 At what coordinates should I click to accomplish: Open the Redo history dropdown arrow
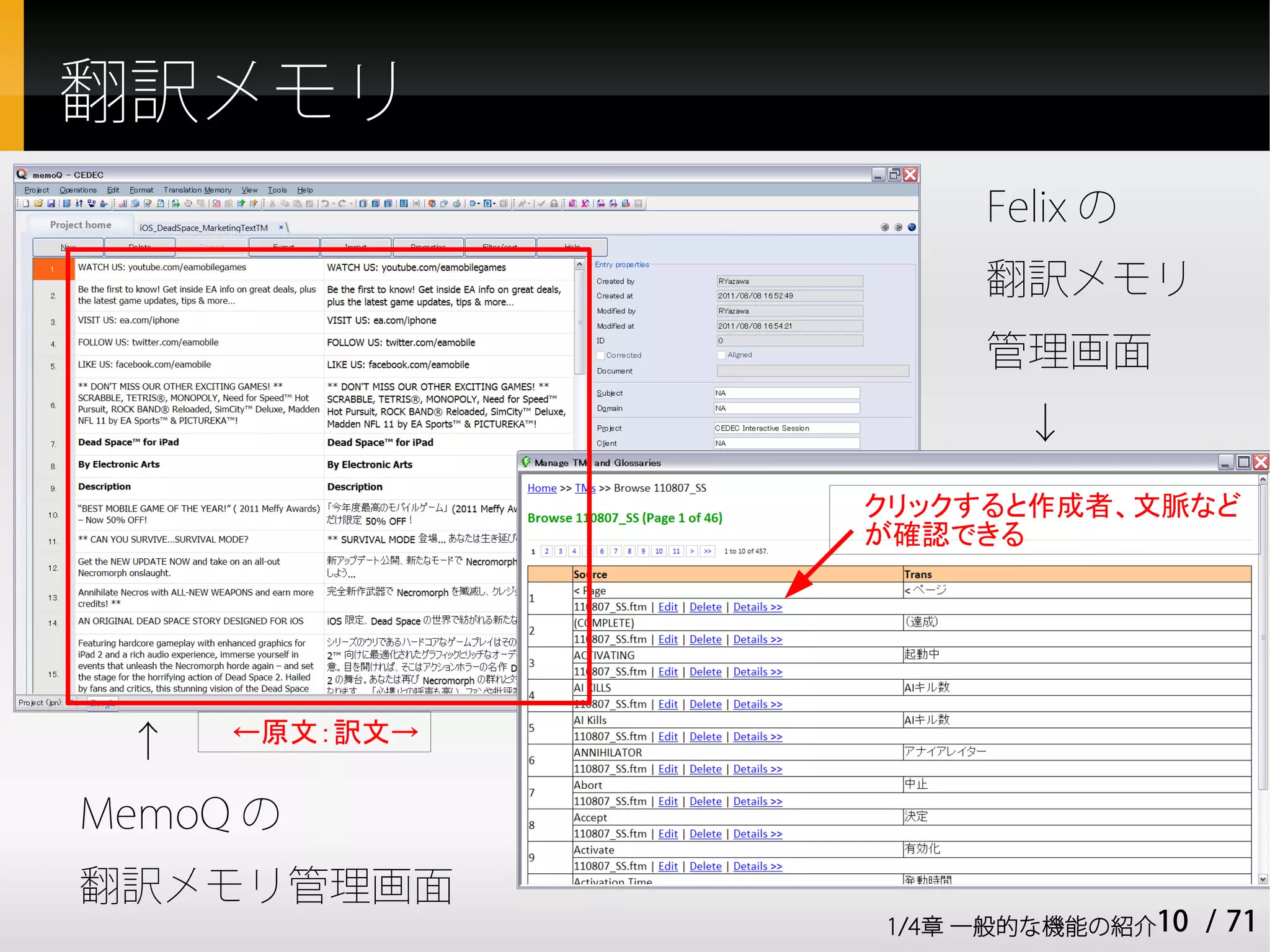351,203
